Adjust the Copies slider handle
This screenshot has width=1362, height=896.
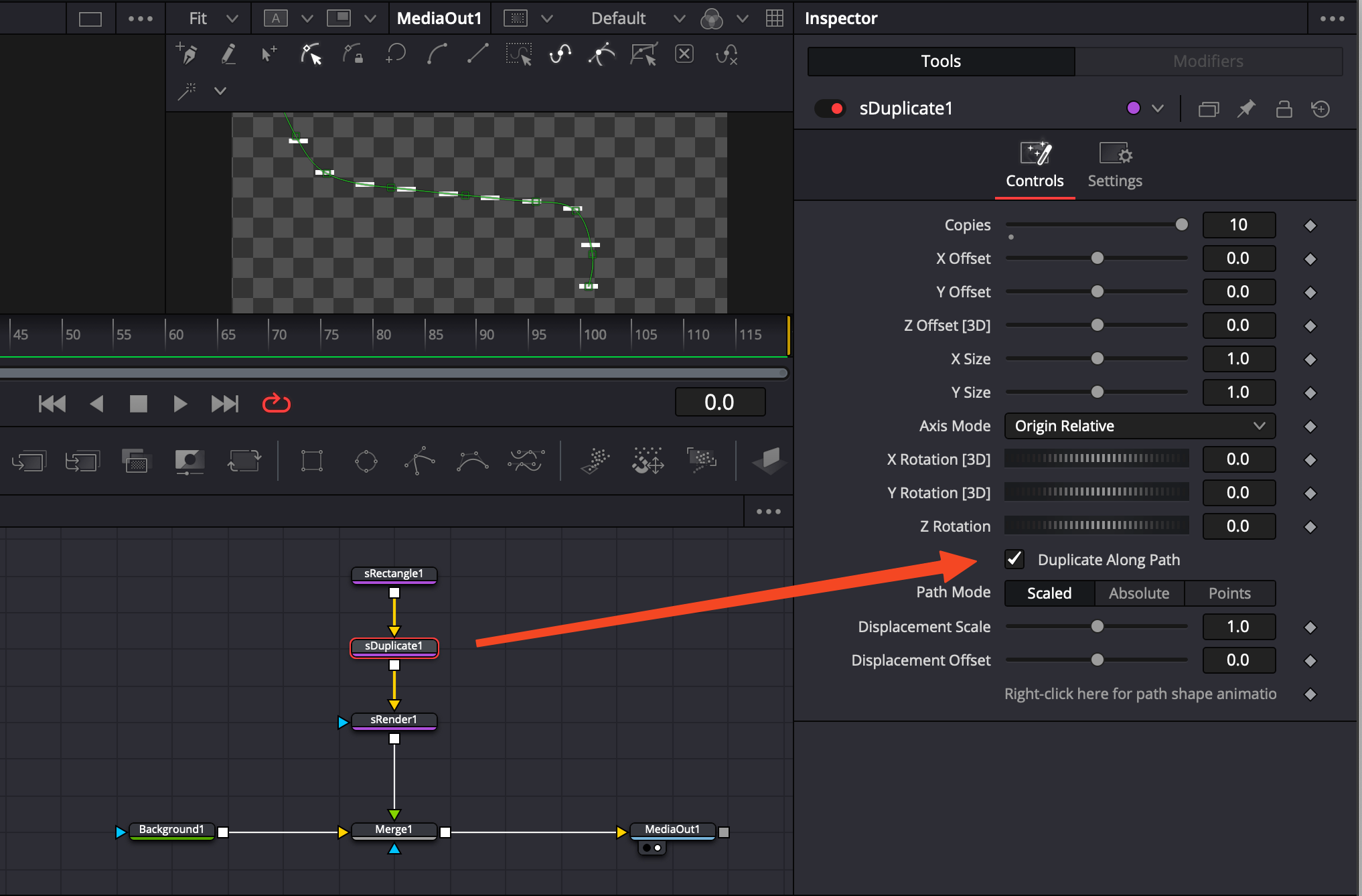1182,224
